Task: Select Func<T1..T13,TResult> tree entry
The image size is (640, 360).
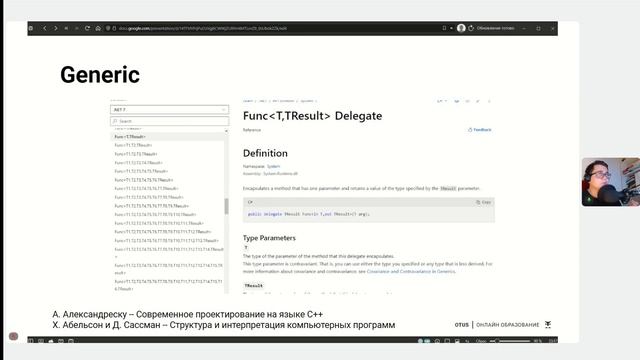Action: [166, 240]
